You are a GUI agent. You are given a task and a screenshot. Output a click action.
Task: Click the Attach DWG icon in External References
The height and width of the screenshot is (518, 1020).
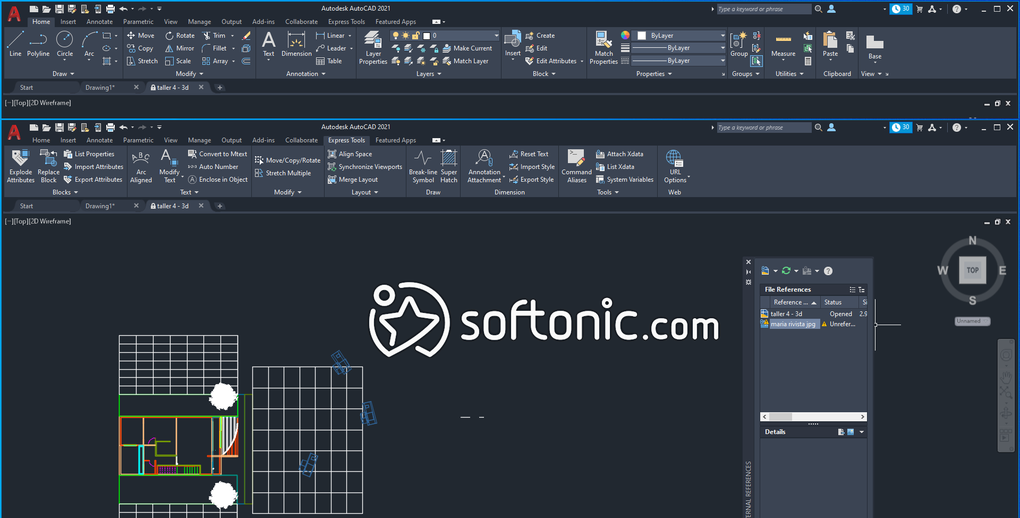point(766,271)
